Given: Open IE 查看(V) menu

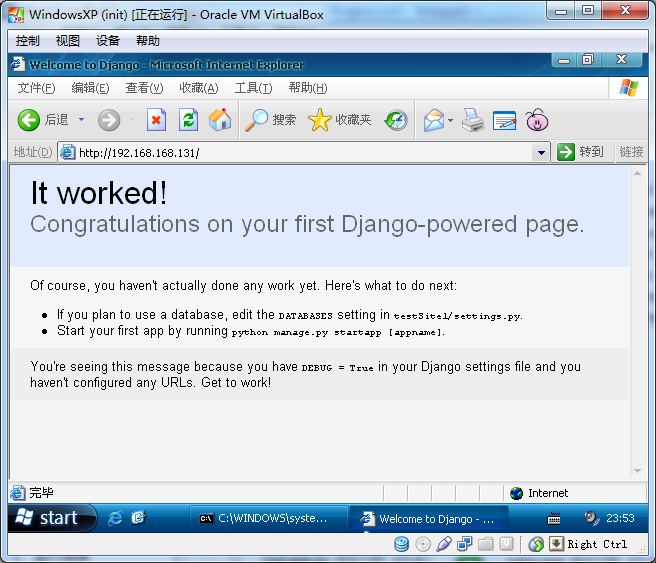Looking at the screenshot, I should coord(144,88).
